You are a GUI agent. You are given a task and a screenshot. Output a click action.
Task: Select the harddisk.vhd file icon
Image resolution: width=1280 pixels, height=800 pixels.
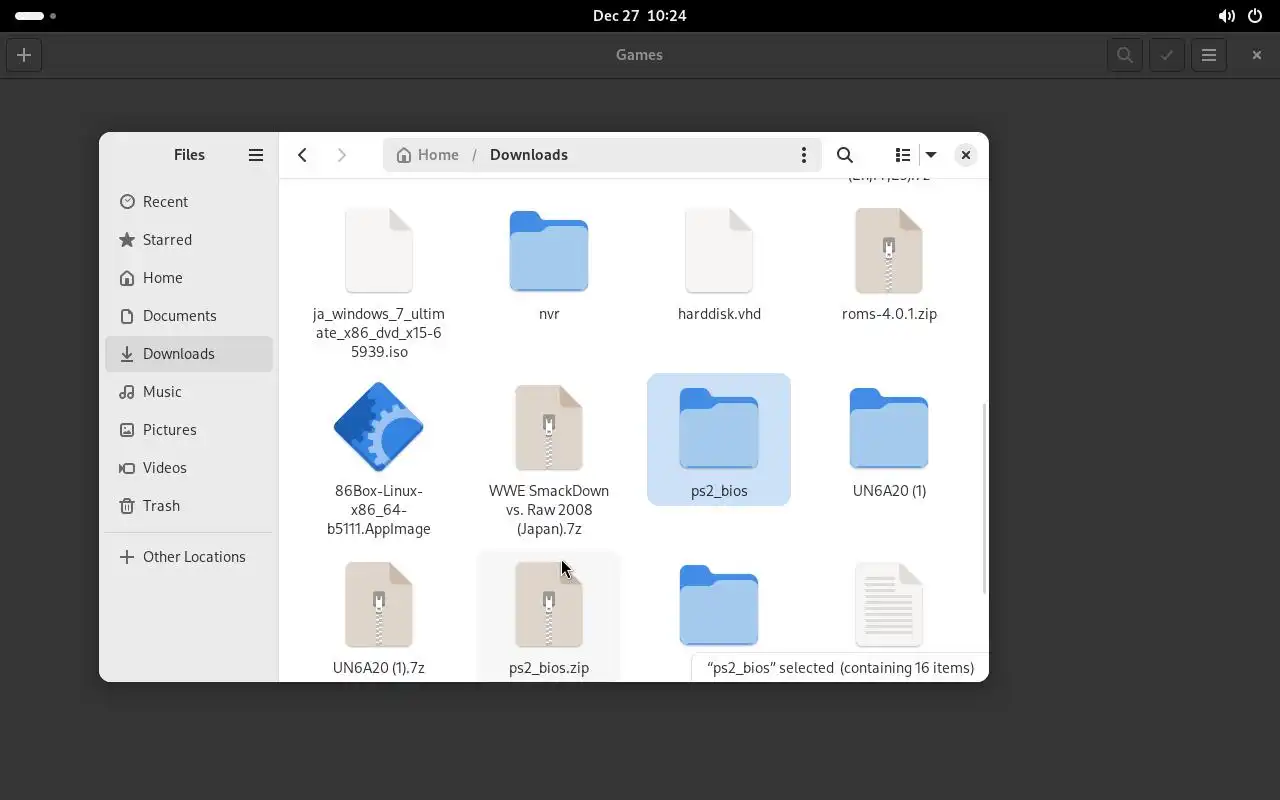tap(719, 251)
